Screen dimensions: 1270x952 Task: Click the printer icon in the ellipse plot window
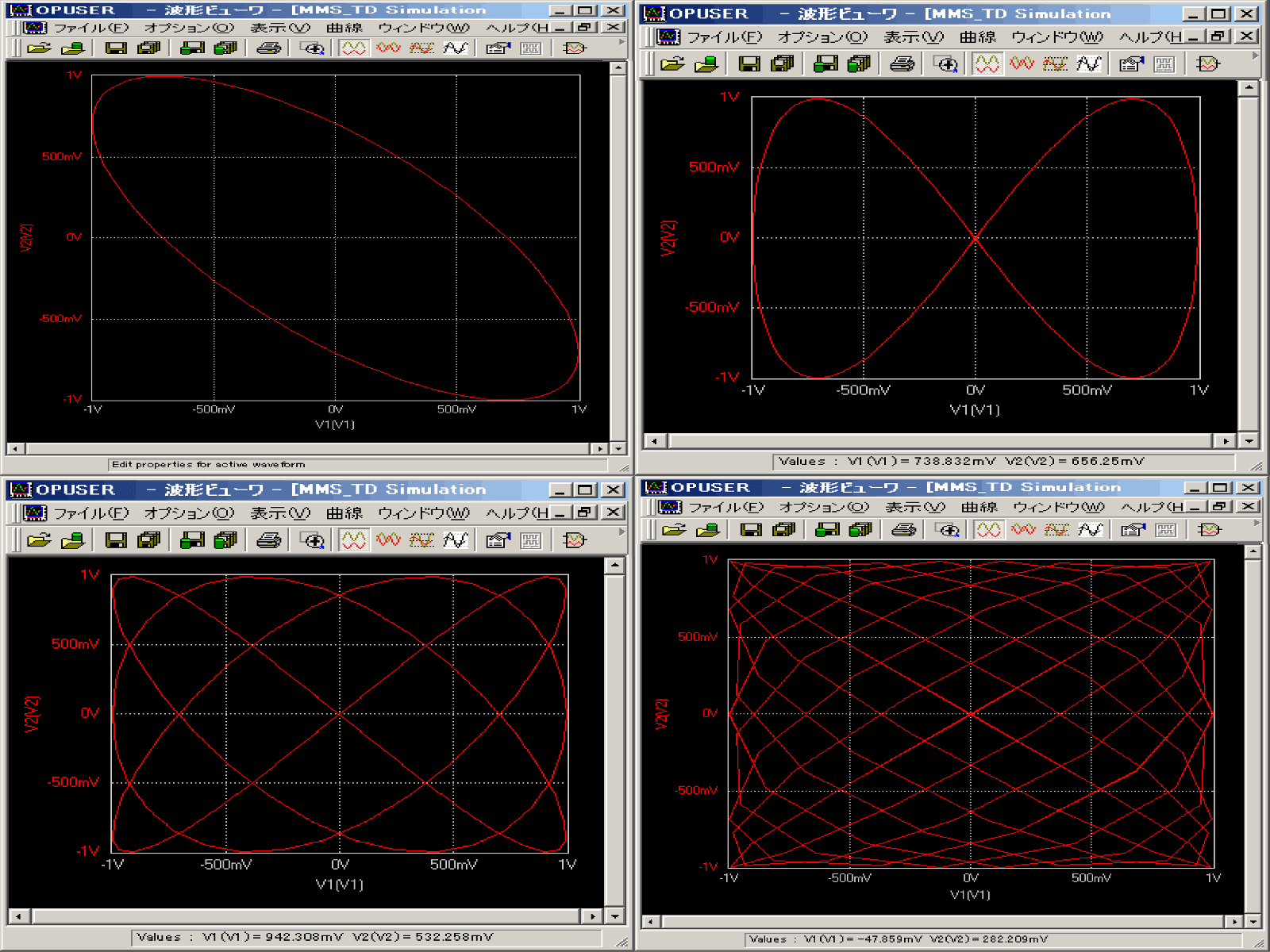click(x=269, y=48)
